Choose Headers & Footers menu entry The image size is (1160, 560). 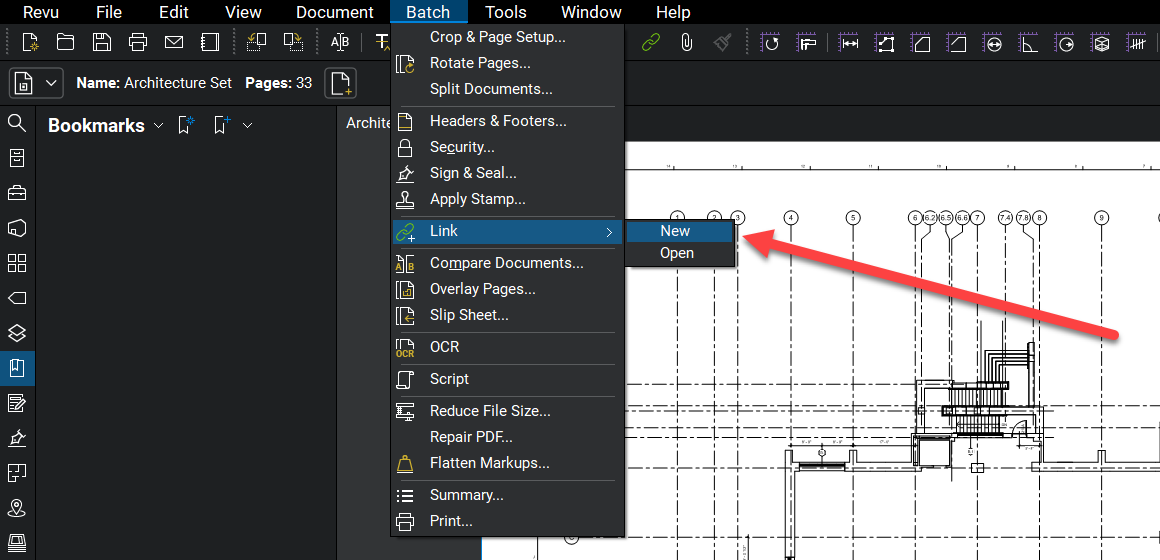pos(508,121)
